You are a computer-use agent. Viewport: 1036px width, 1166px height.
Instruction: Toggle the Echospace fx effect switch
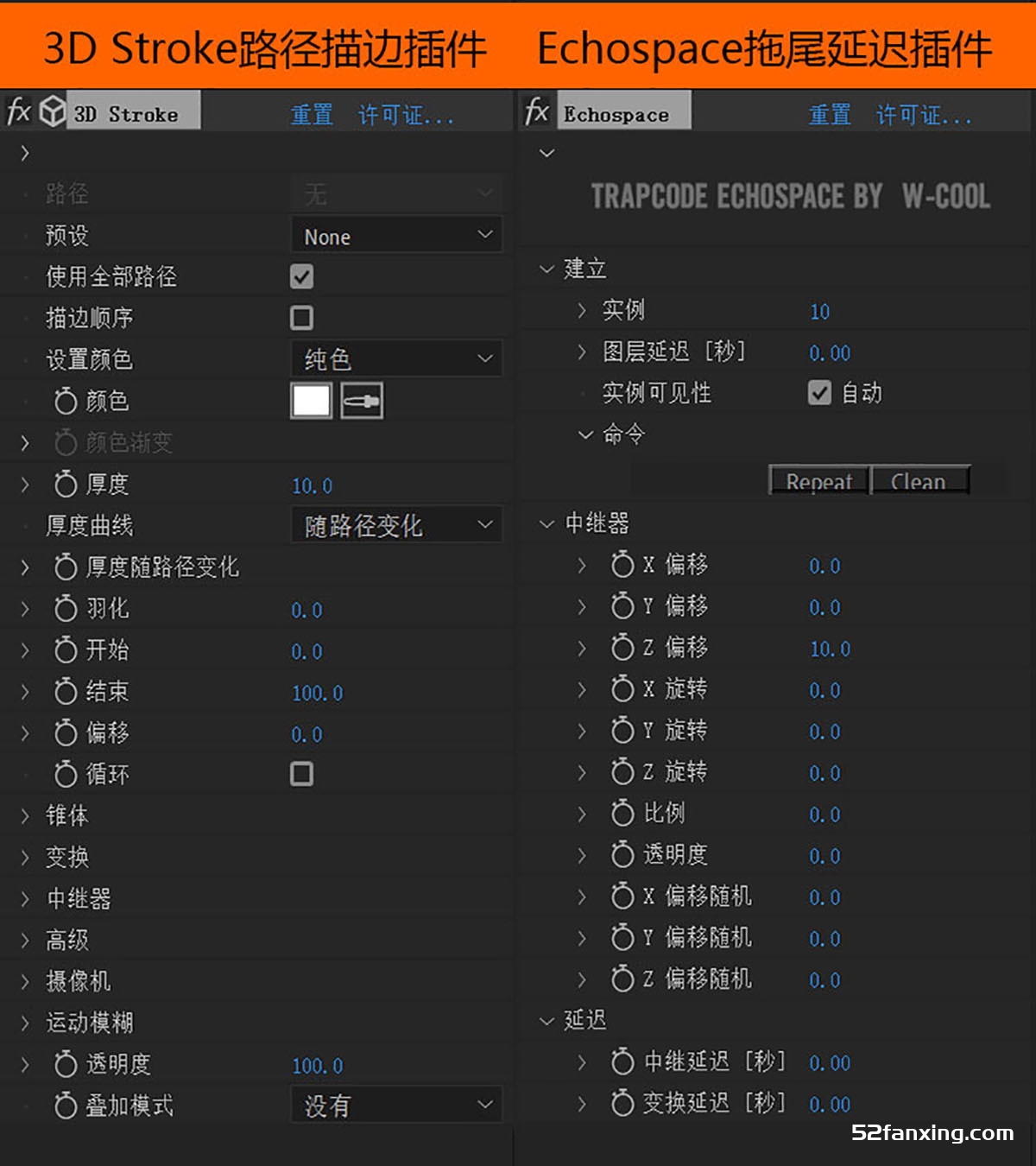click(x=537, y=111)
